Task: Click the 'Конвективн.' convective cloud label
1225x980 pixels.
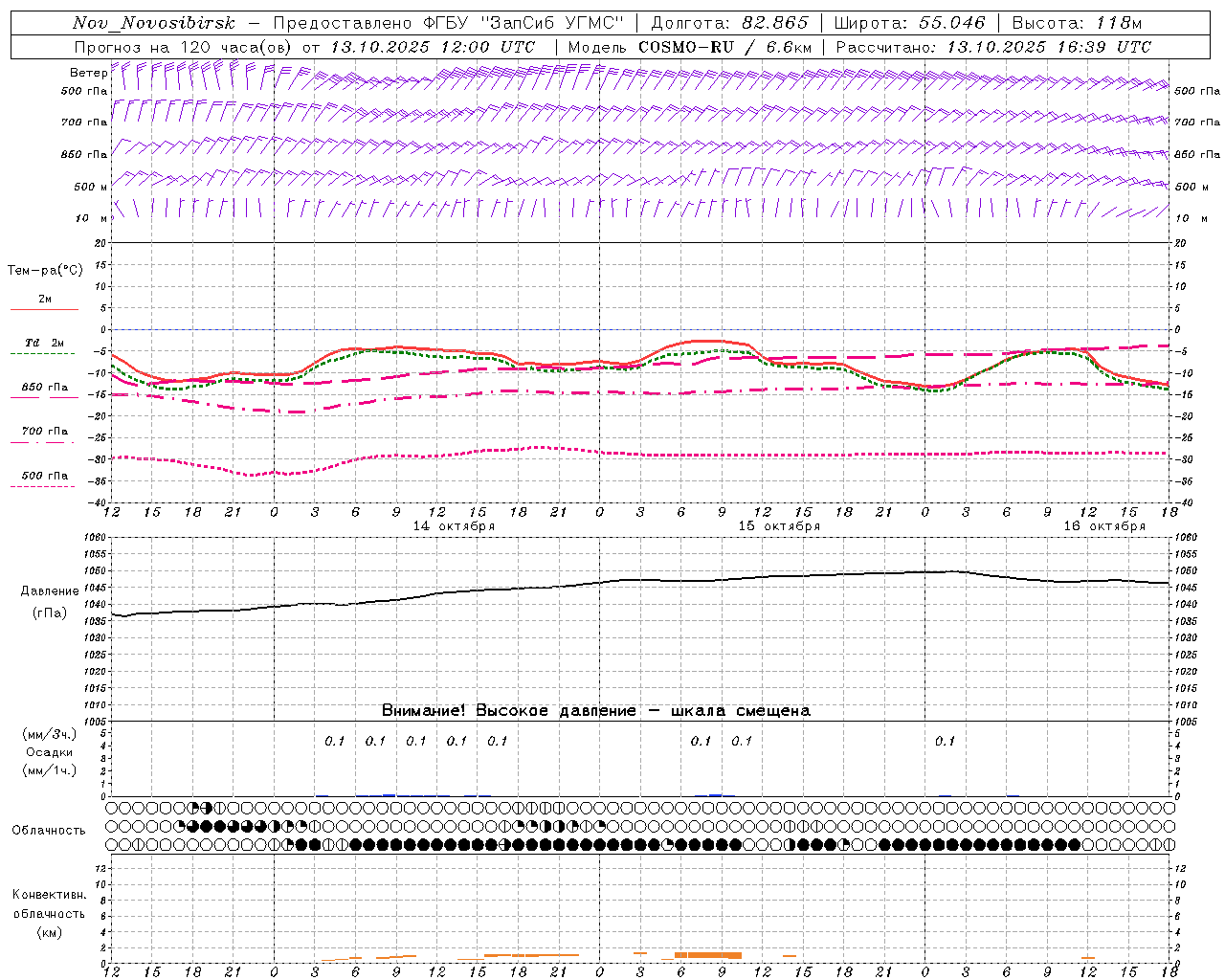Action: point(50,895)
